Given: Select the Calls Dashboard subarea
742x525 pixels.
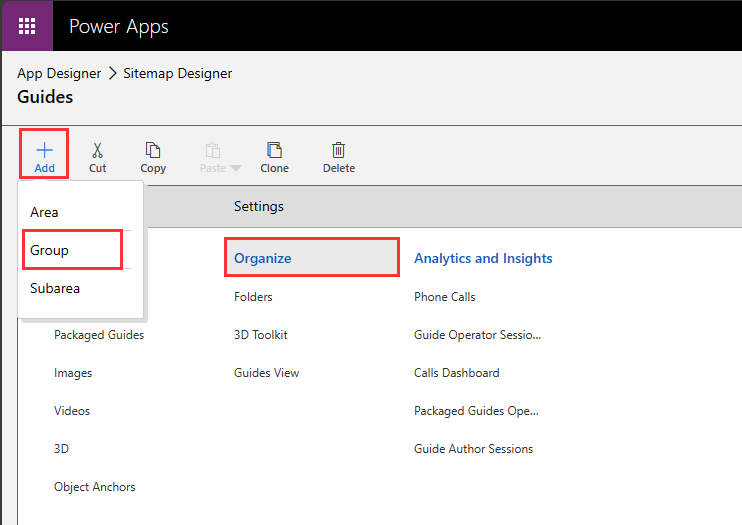Looking at the screenshot, I should pos(457,373).
